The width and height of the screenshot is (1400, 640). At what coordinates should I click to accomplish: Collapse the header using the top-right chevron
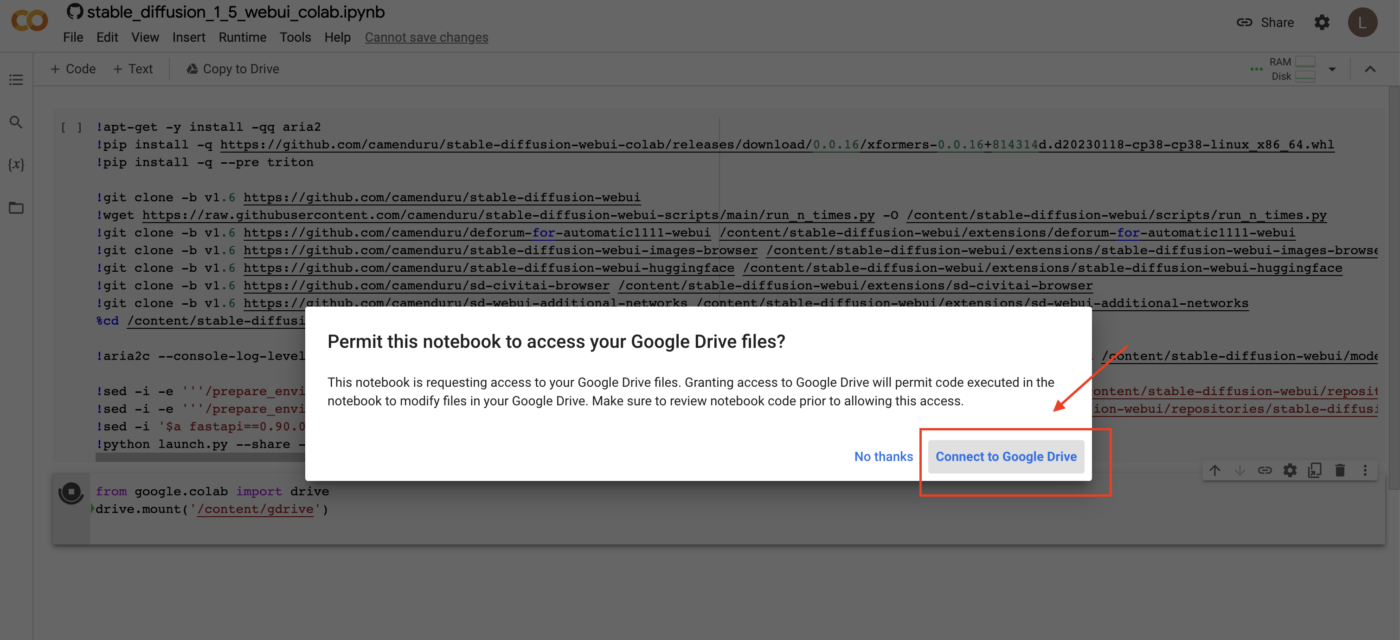point(1369,68)
